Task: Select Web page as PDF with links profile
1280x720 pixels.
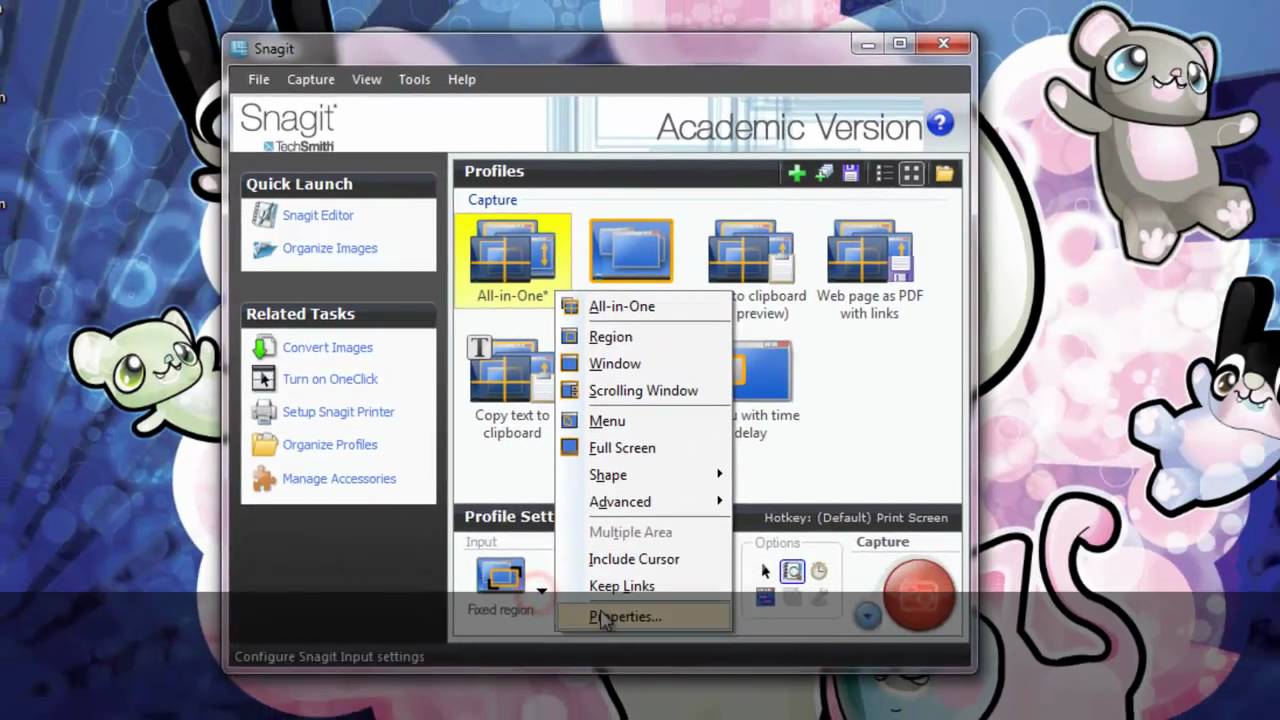Action: [870, 270]
